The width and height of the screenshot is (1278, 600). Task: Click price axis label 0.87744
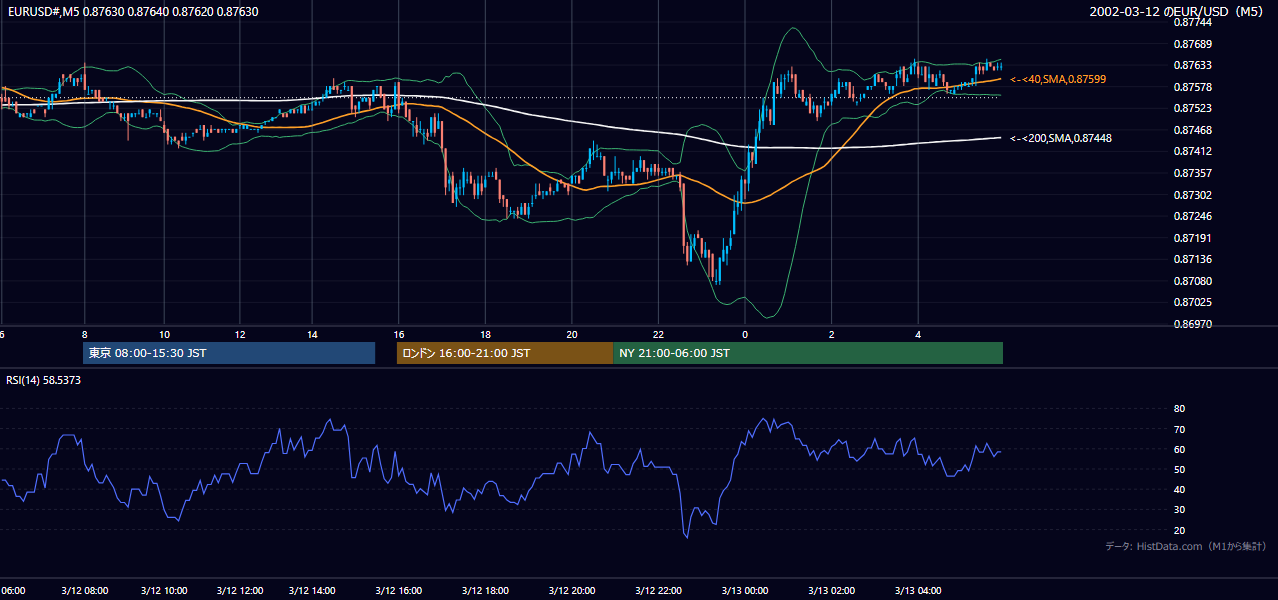tap(1192, 22)
